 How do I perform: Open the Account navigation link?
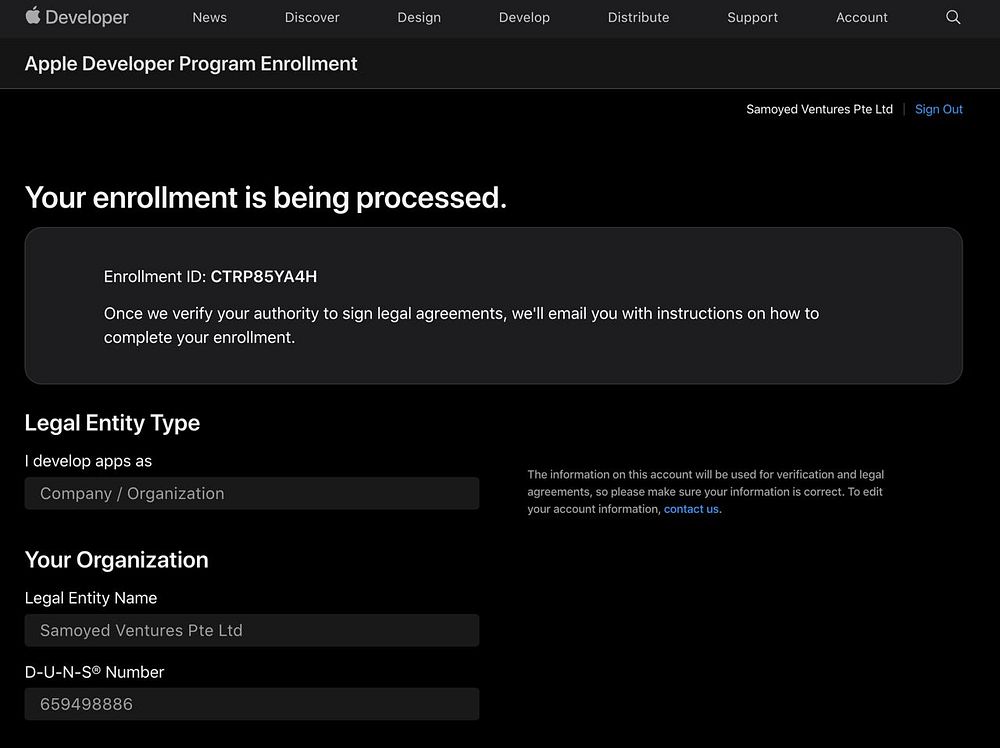[x=862, y=17]
